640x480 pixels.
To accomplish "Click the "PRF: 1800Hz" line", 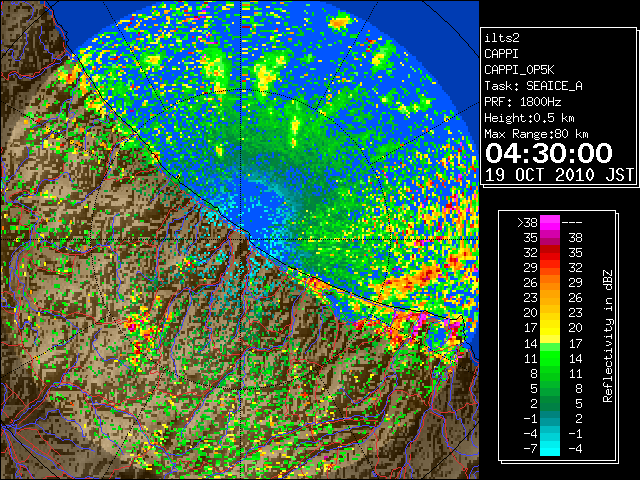I will 523,102.
